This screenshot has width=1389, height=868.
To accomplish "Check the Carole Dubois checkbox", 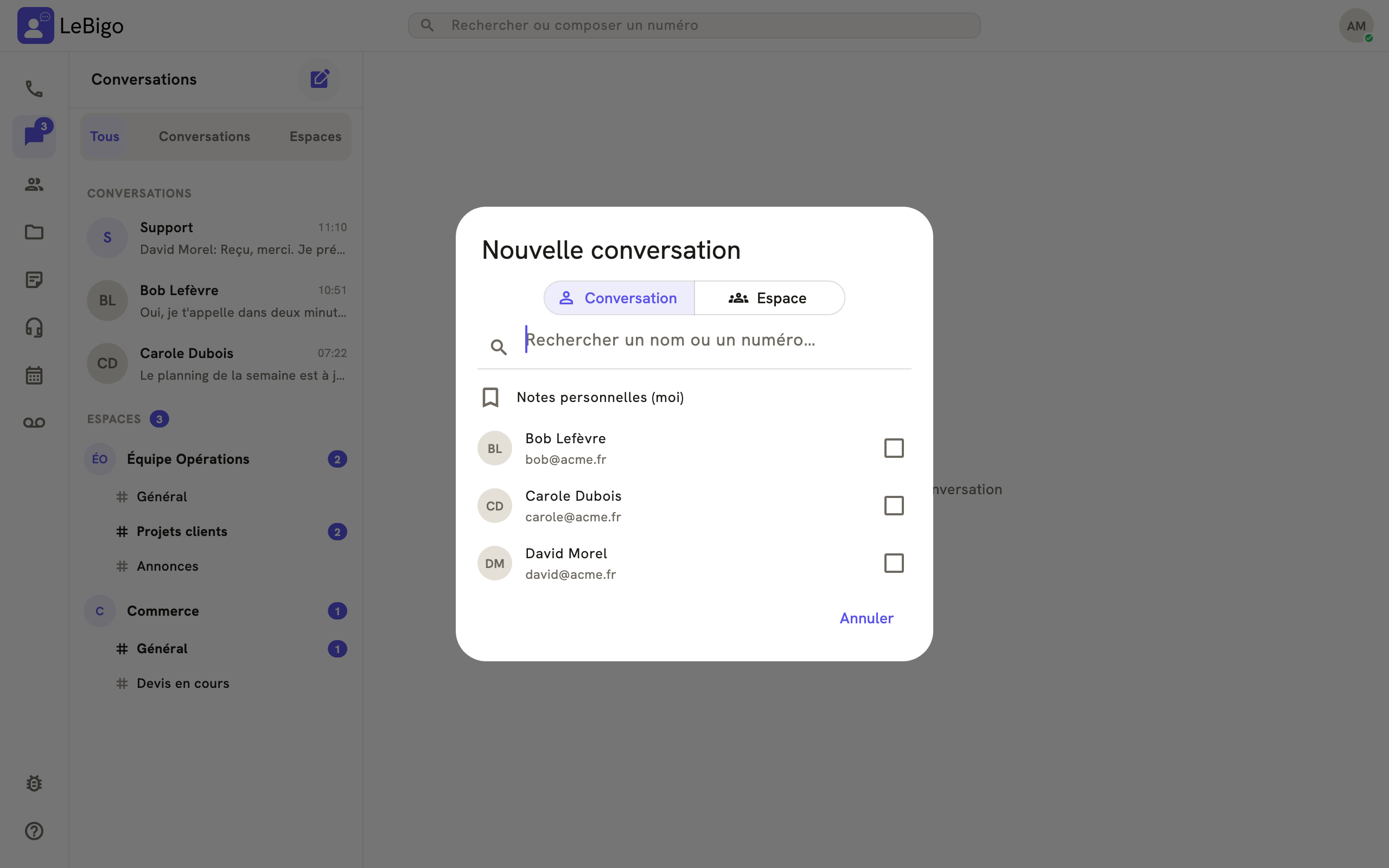I will pyautogui.click(x=894, y=506).
